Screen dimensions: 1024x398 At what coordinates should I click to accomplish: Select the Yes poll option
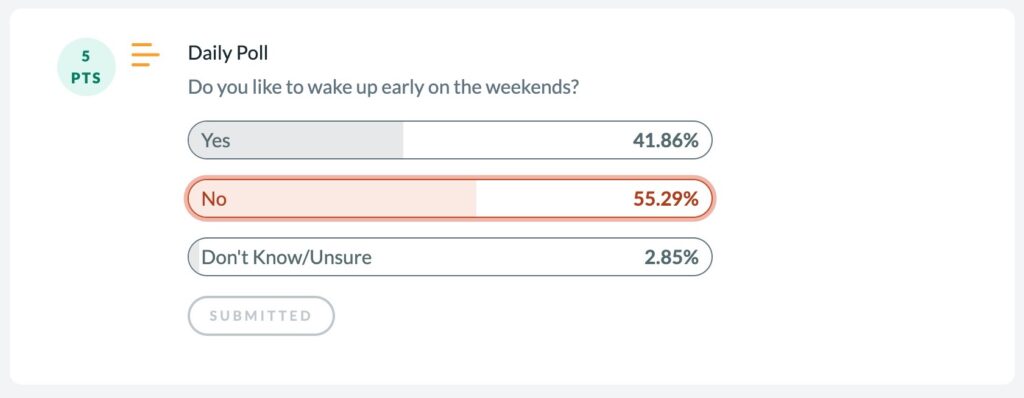(x=450, y=140)
